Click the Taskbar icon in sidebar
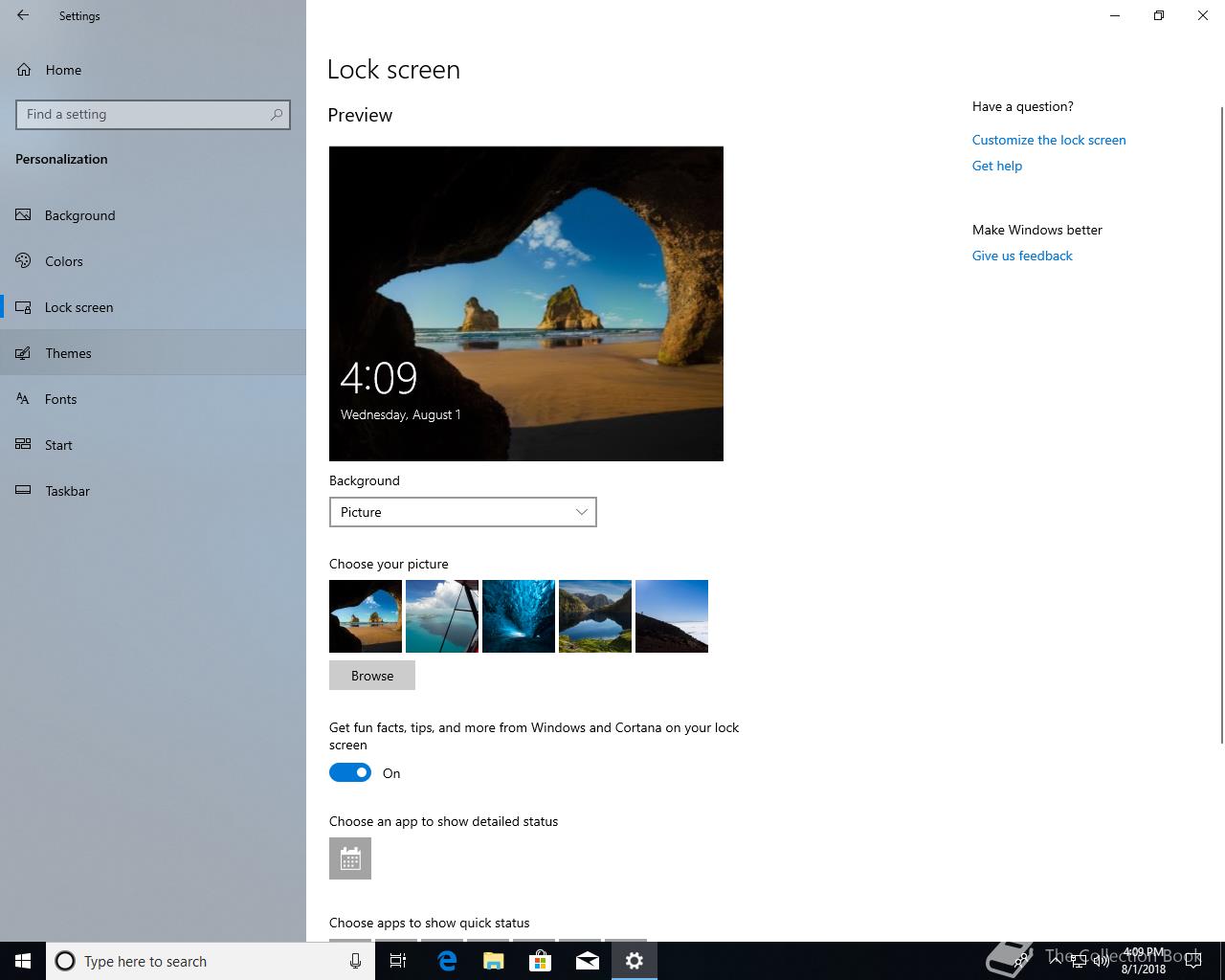 coord(24,491)
